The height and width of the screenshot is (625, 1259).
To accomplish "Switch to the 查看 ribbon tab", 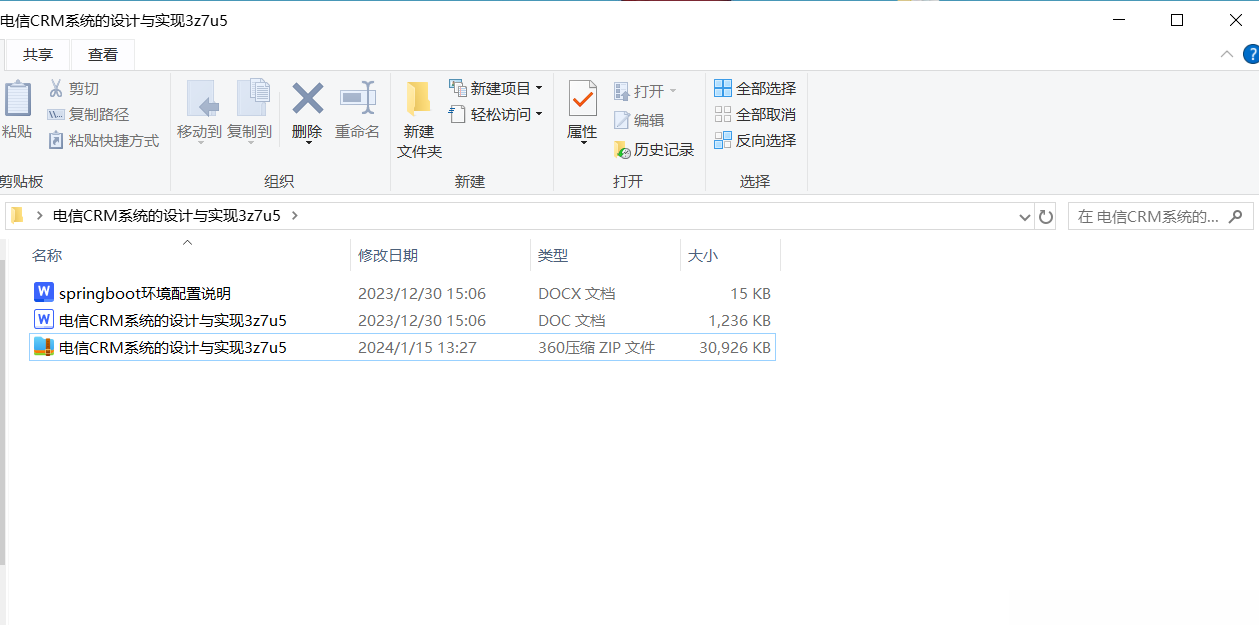I will point(101,55).
